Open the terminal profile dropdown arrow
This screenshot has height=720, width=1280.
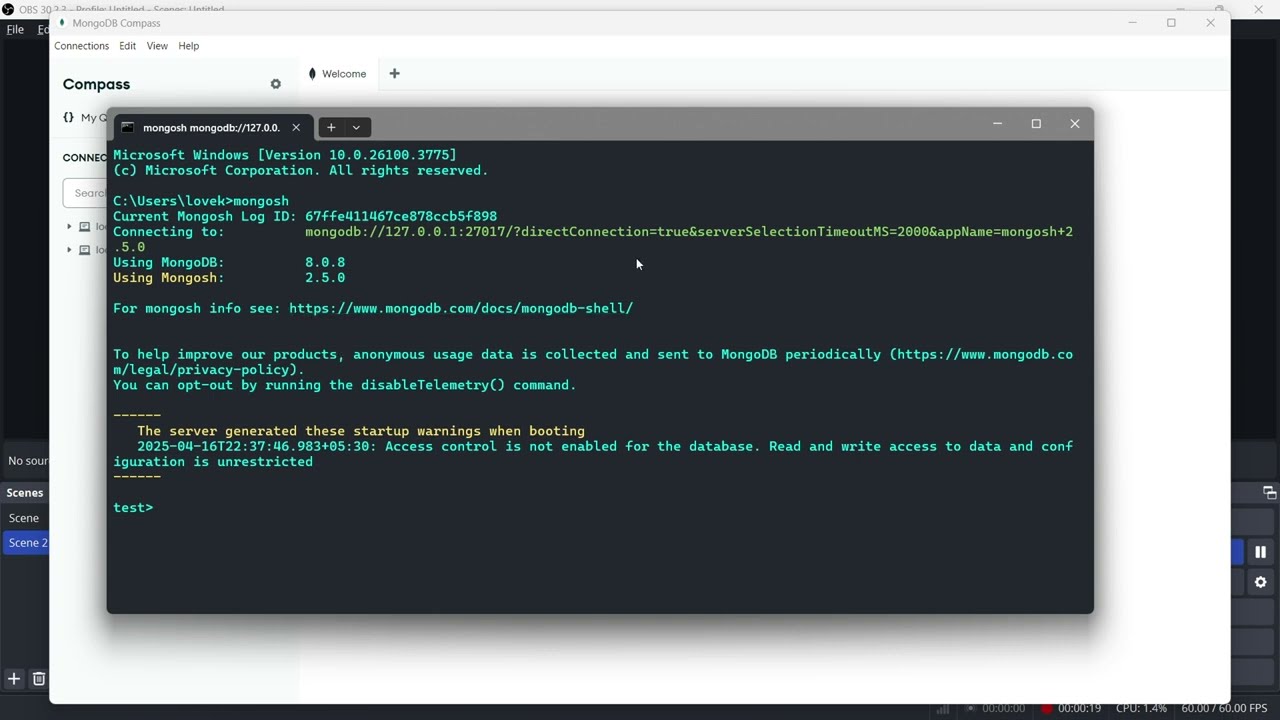click(356, 127)
